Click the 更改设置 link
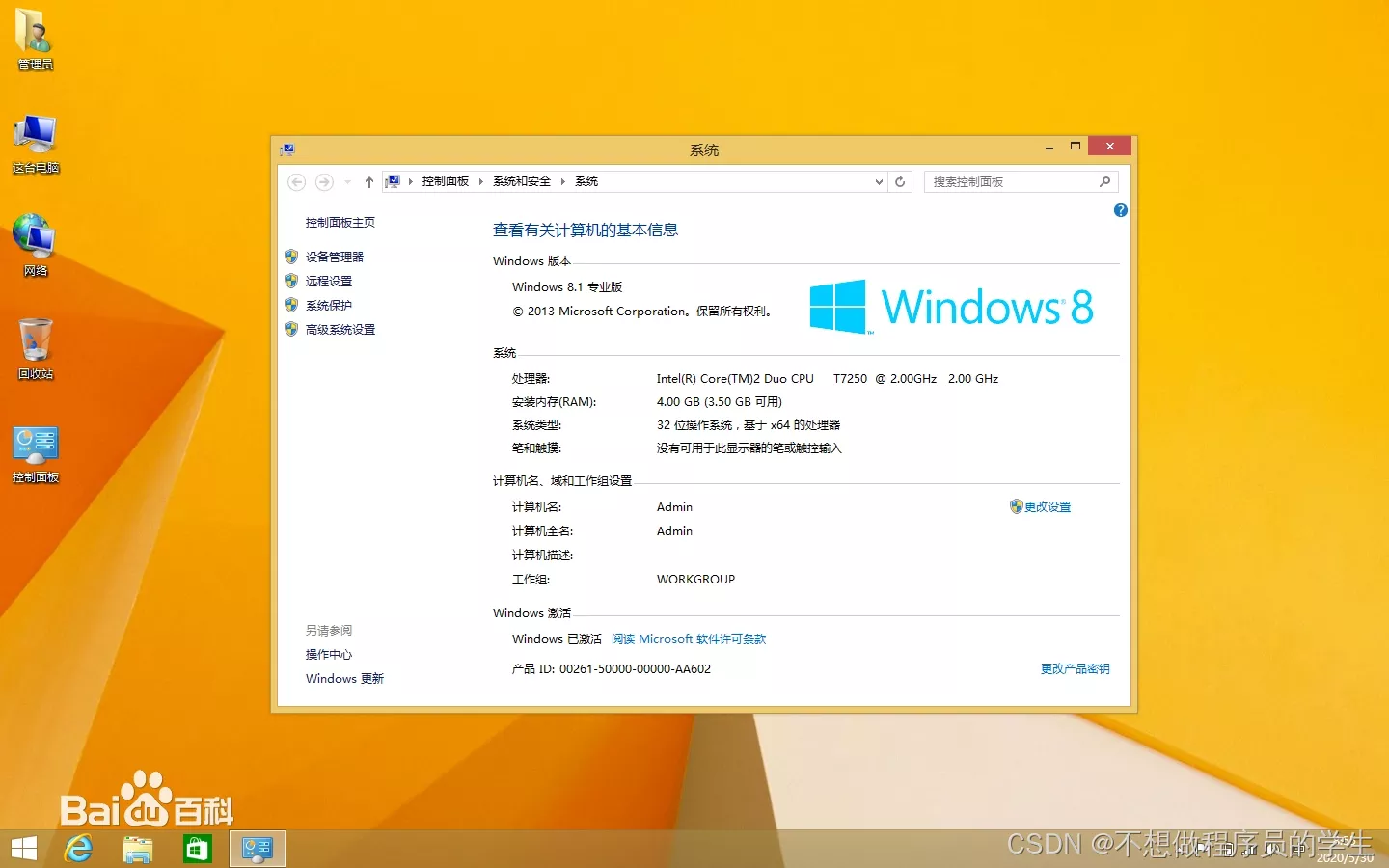This screenshot has width=1389, height=868. point(1048,506)
